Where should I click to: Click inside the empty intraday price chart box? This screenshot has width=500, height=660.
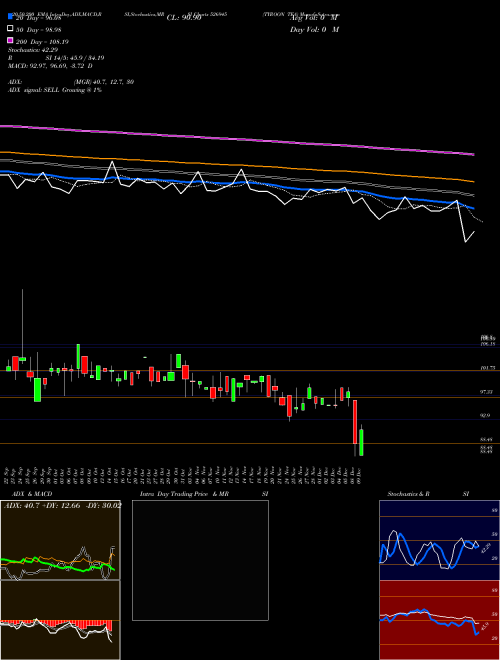click(200, 560)
